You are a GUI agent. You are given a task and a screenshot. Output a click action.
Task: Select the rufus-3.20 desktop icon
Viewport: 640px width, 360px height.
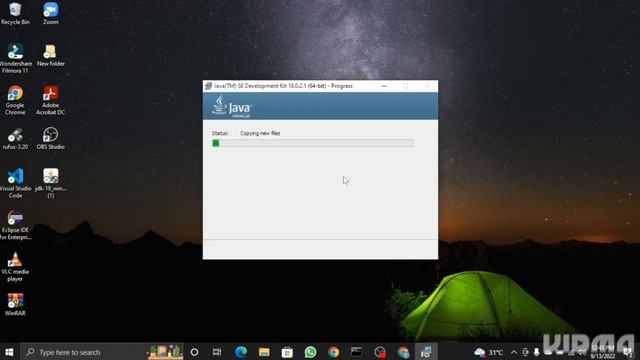click(15, 139)
